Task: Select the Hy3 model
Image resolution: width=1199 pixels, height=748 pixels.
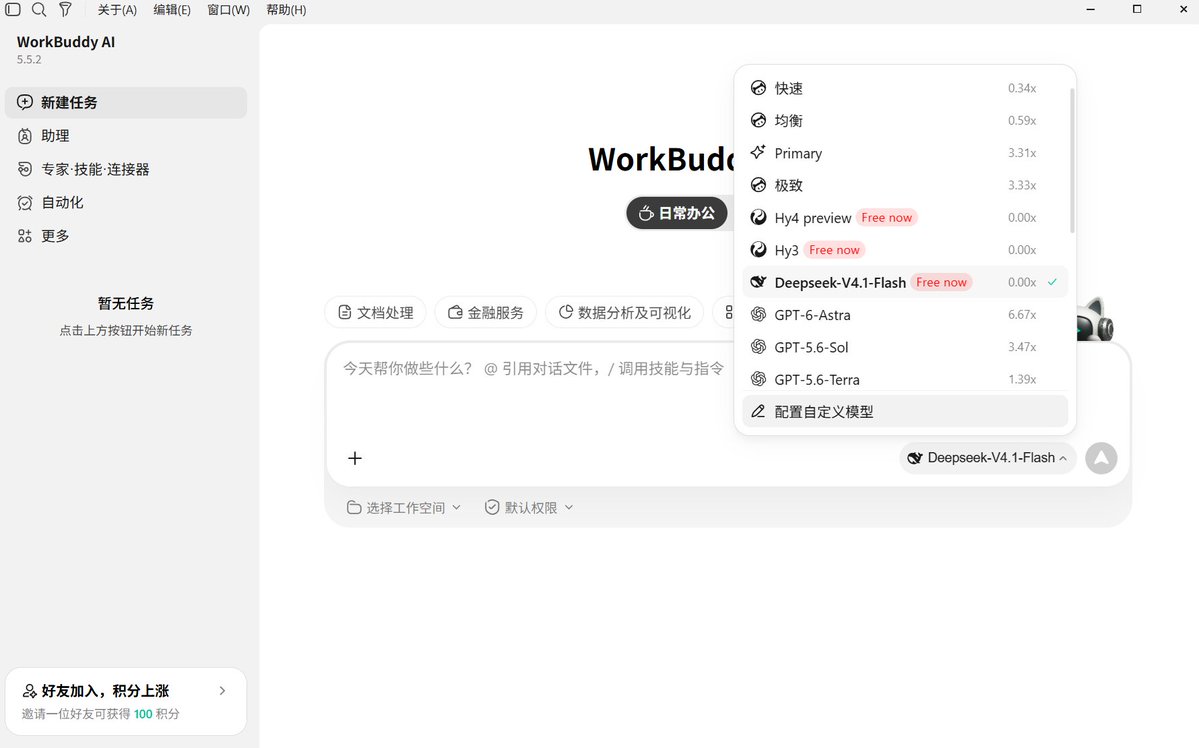Action: (x=905, y=250)
